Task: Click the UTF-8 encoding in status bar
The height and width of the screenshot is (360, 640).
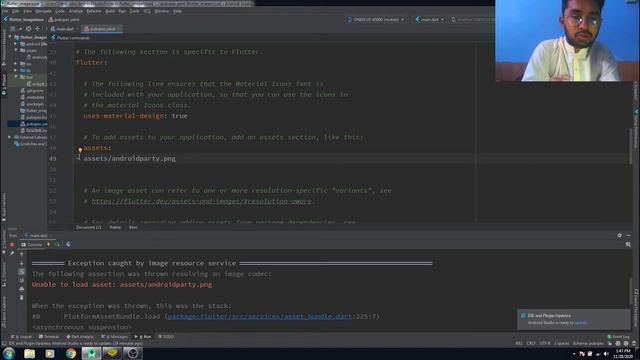Action: click(544, 343)
